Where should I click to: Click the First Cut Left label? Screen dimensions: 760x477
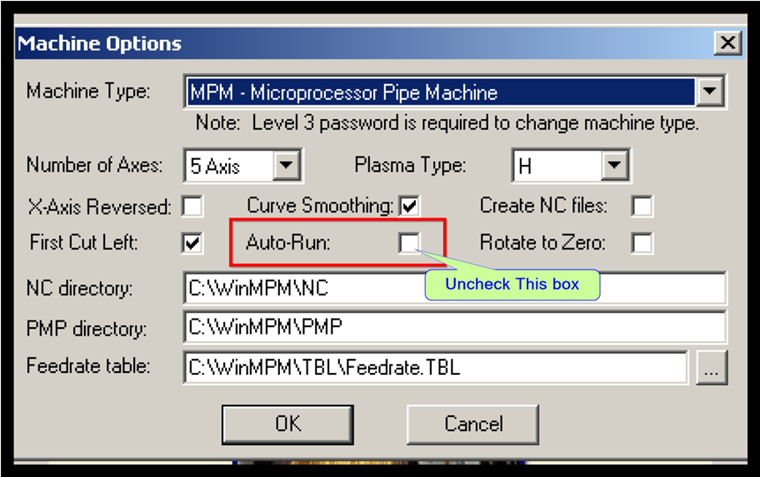[x=83, y=242]
